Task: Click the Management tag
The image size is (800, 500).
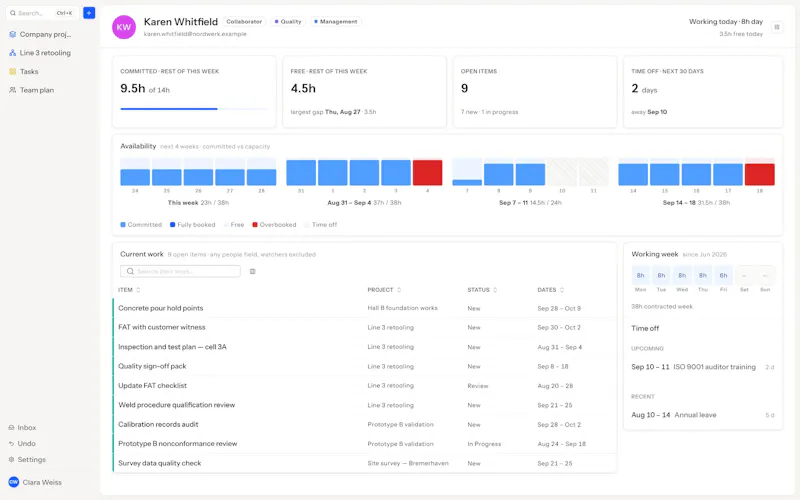Action: click(x=335, y=21)
